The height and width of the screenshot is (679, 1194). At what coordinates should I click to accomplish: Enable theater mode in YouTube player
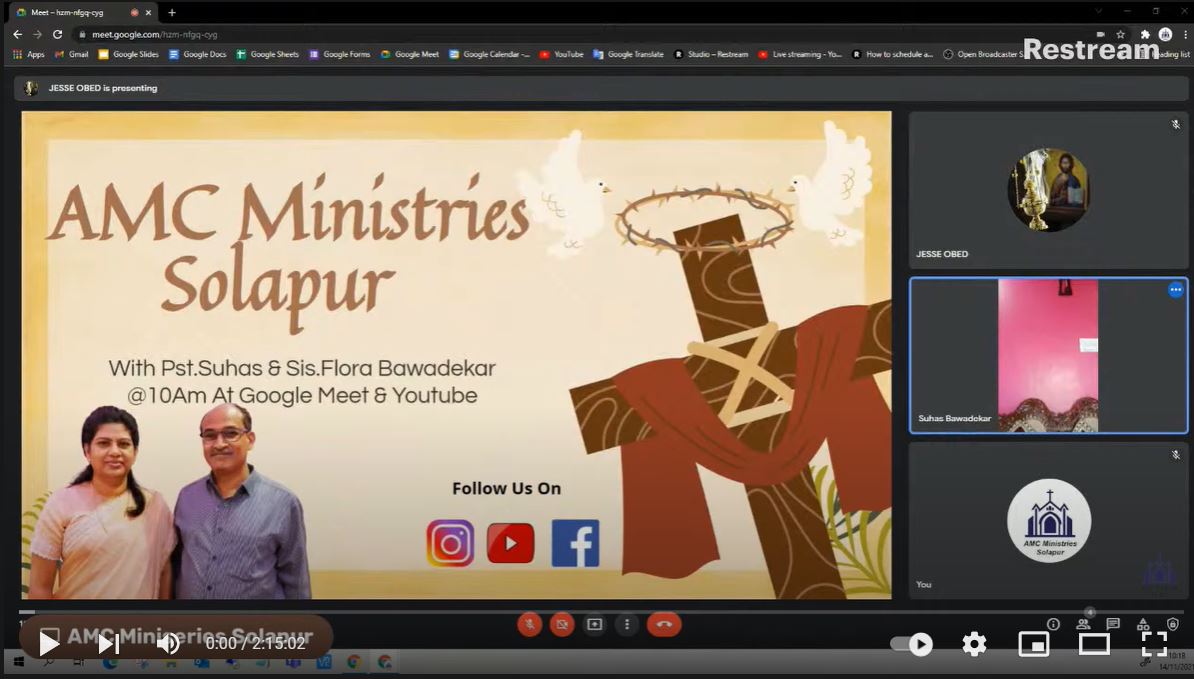(1093, 644)
